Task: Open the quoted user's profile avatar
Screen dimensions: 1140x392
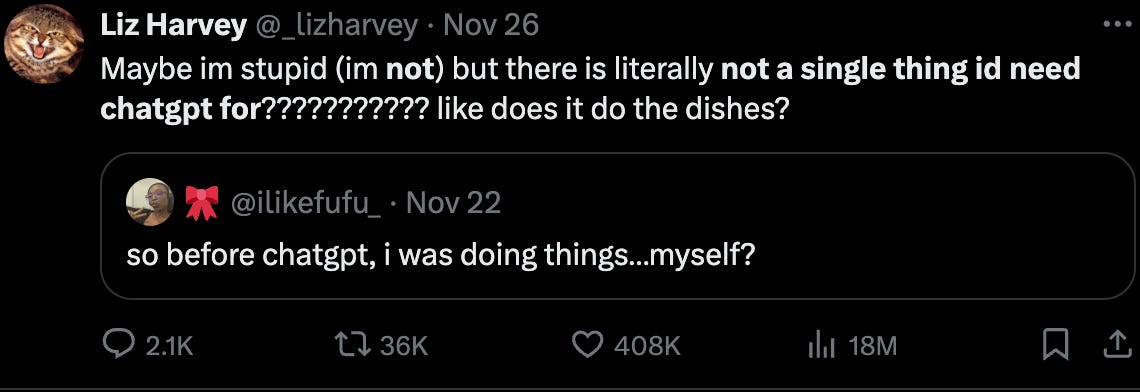Action: point(149,199)
